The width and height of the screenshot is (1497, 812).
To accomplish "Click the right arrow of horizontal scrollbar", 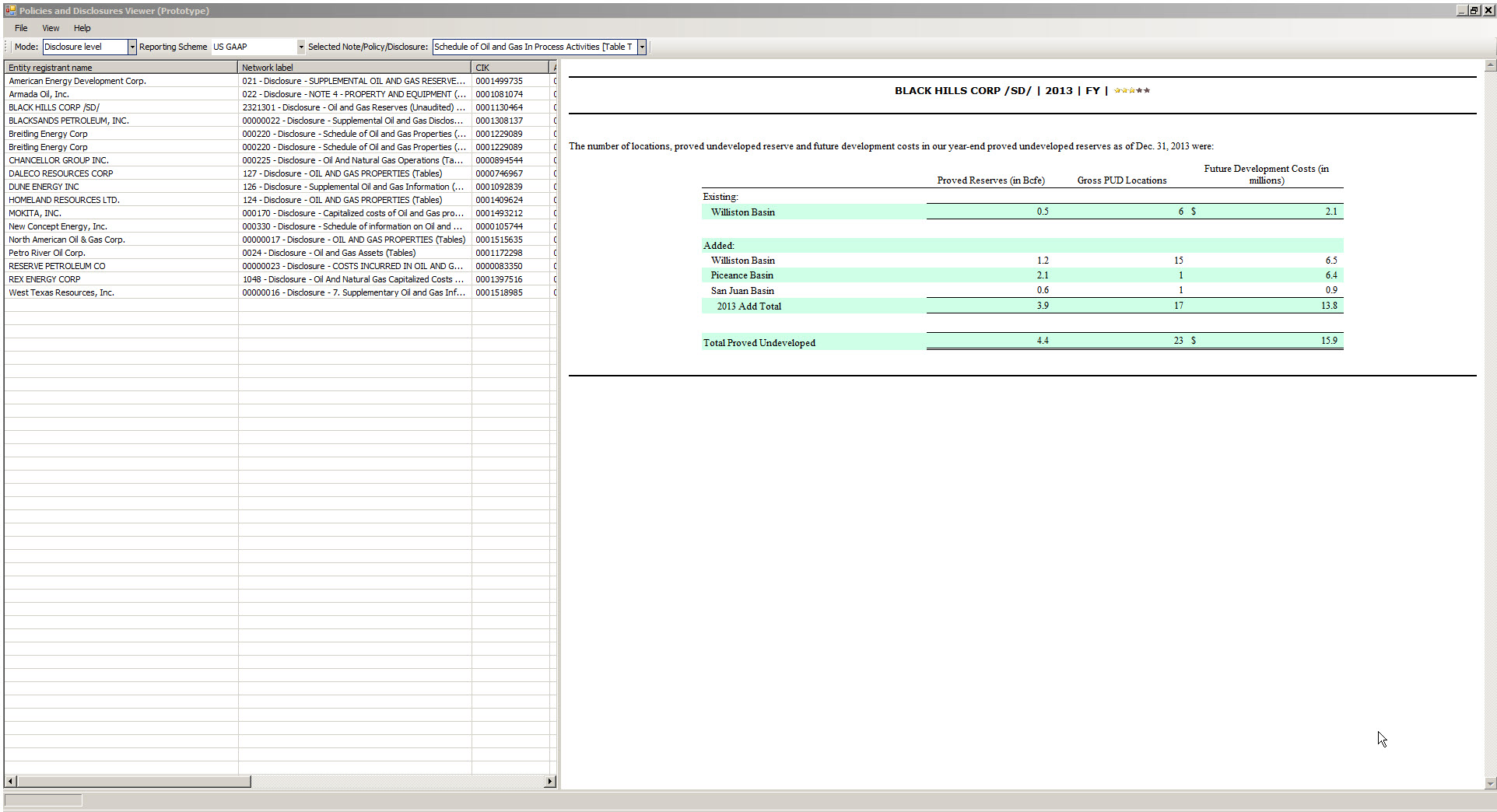I will (550, 781).
